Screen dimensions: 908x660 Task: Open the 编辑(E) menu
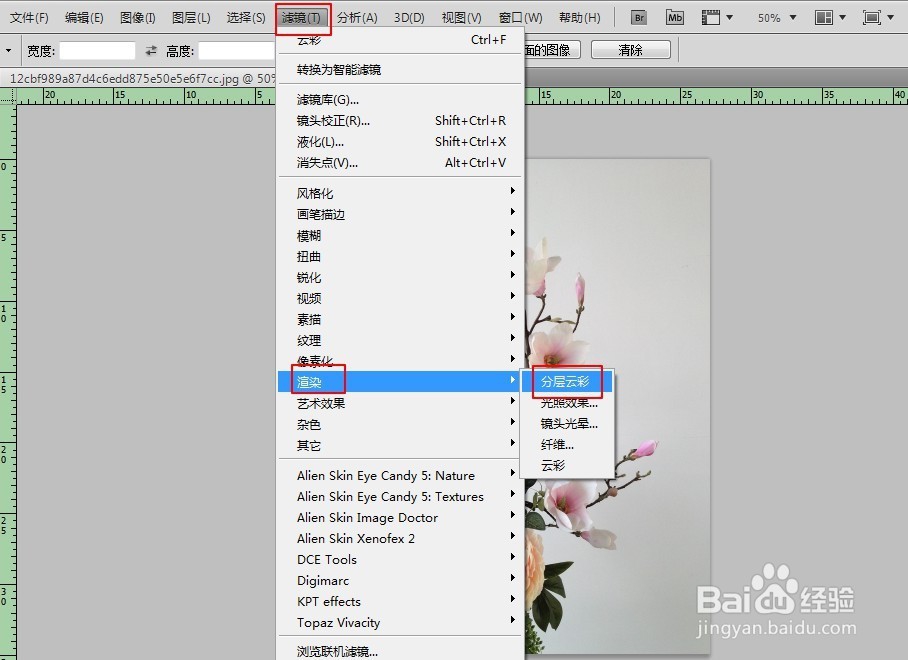click(x=84, y=18)
